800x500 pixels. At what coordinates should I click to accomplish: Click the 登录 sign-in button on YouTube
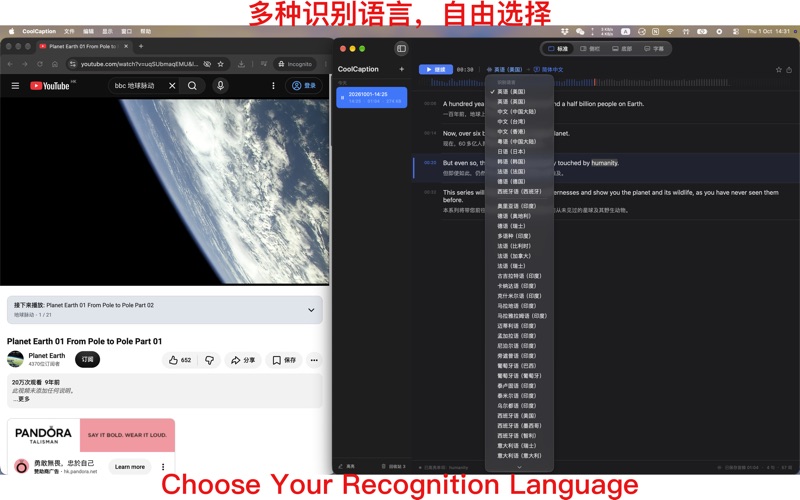point(304,86)
